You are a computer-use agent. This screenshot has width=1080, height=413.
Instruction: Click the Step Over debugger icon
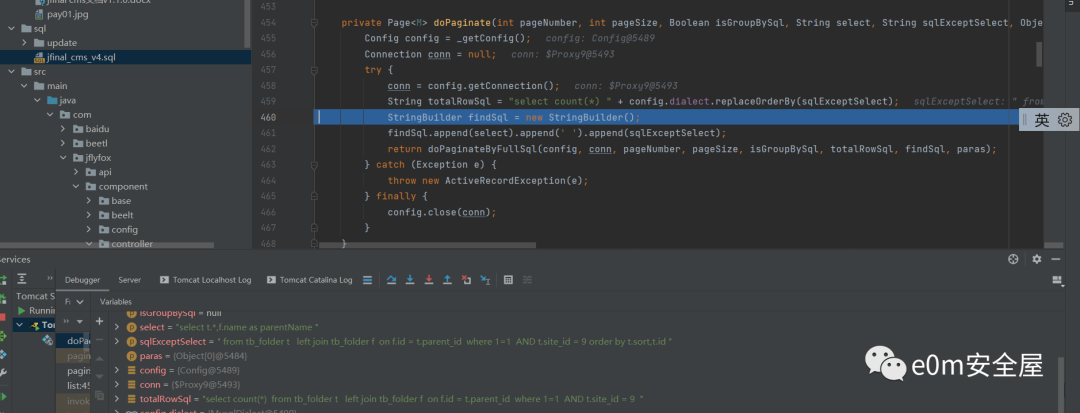[391, 279]
